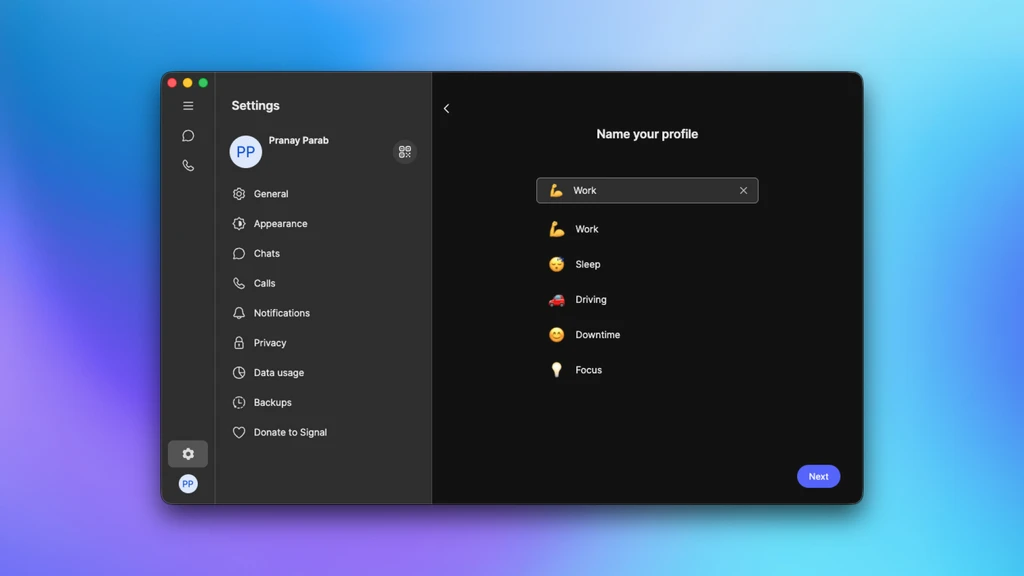Open the chats icon in left rail

(x=188, y=136)
